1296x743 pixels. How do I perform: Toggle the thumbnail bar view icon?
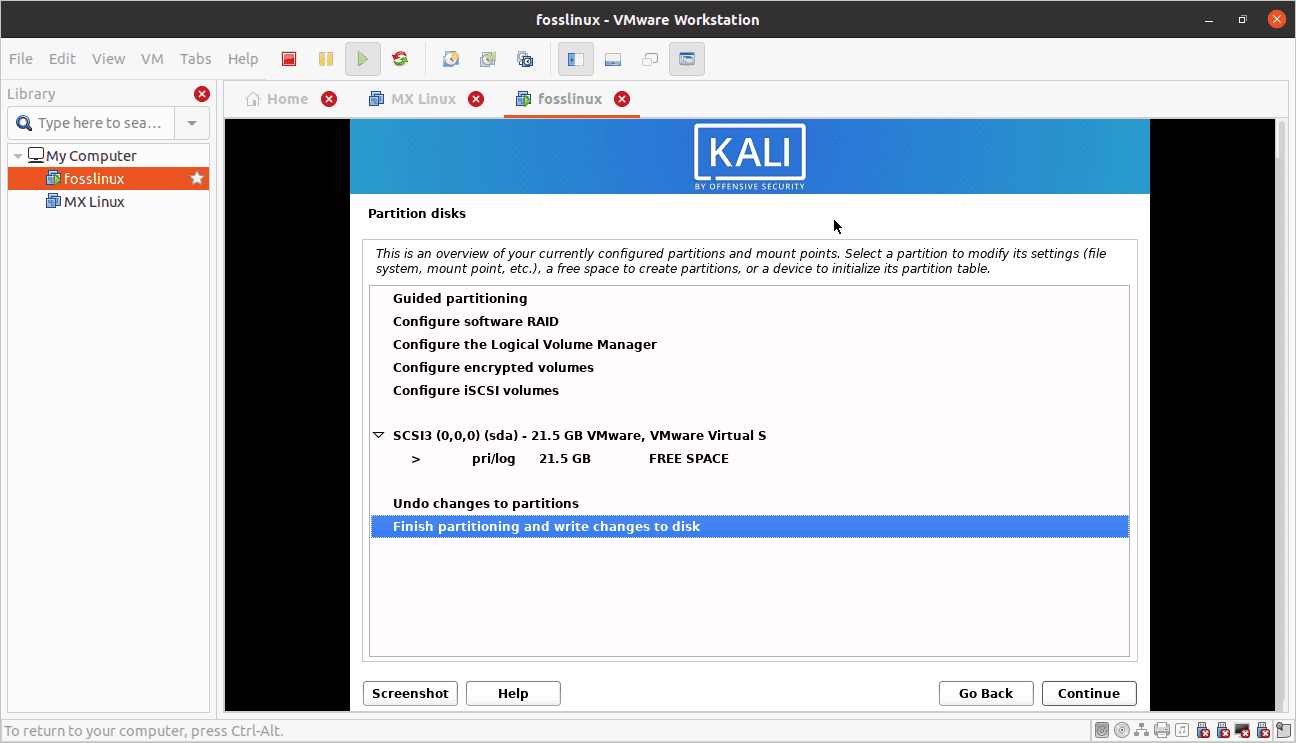[x=613, y=59]
